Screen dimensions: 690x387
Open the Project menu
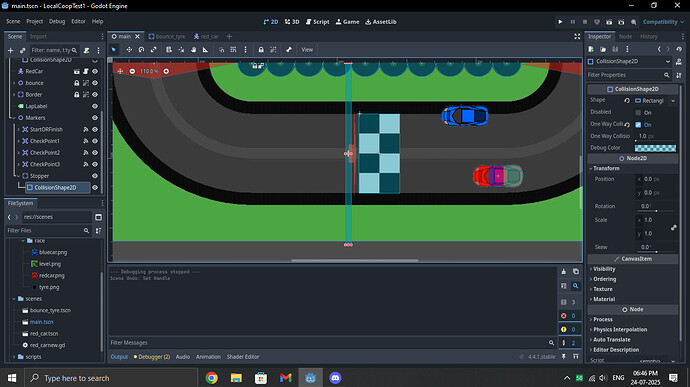(34, 22)
